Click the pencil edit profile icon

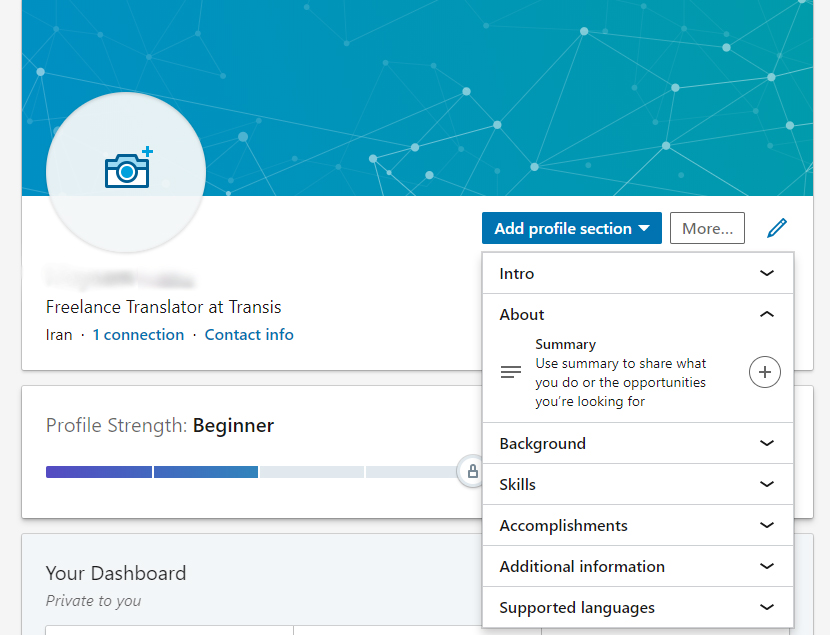pyautogui.click(x=777, y=228)
